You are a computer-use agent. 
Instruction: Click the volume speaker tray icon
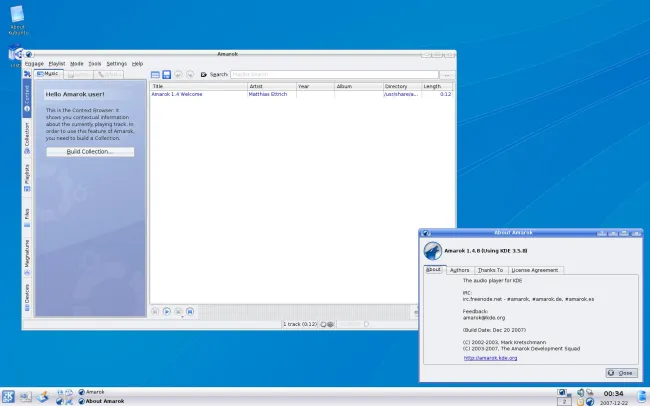pyautogui.click(x=580, y=392)
